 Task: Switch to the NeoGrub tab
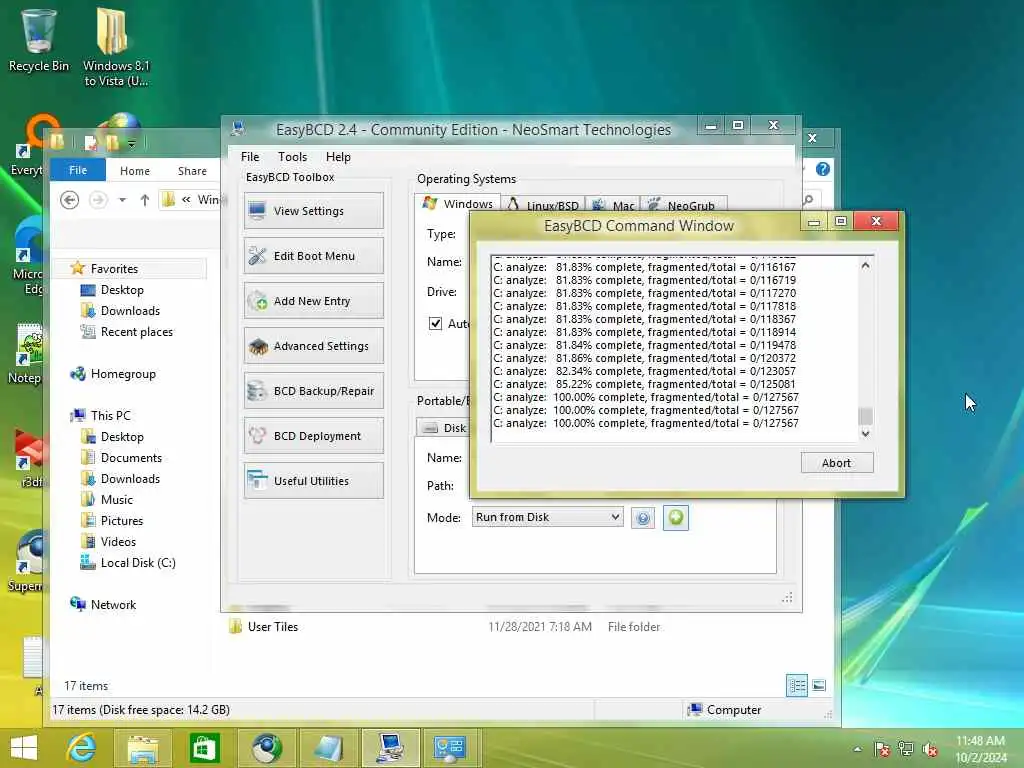click(x=682, y=205)
